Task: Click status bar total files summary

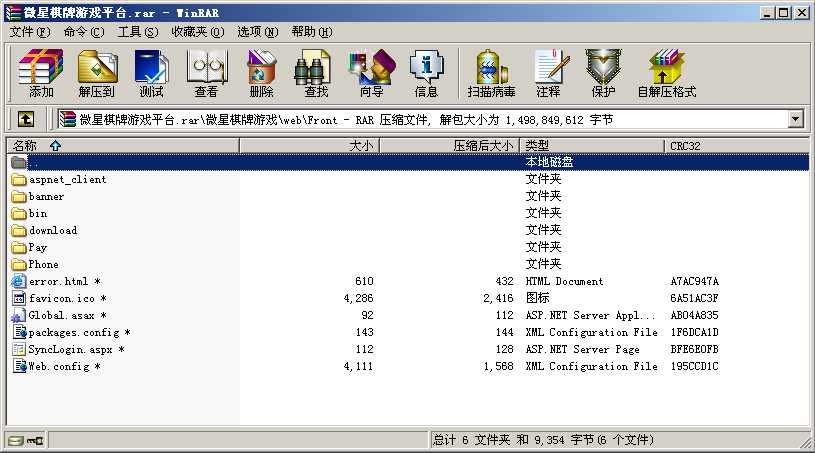Action: point(543,441)
